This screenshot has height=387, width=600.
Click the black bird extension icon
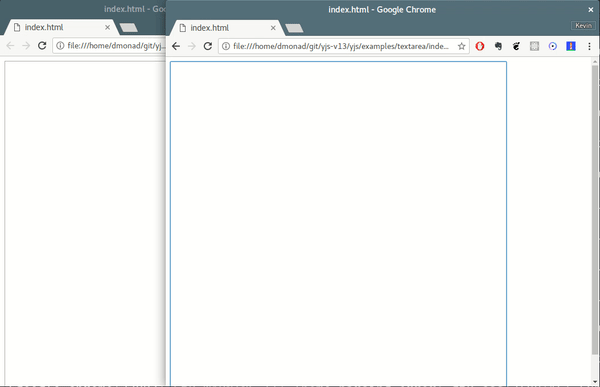516,46
